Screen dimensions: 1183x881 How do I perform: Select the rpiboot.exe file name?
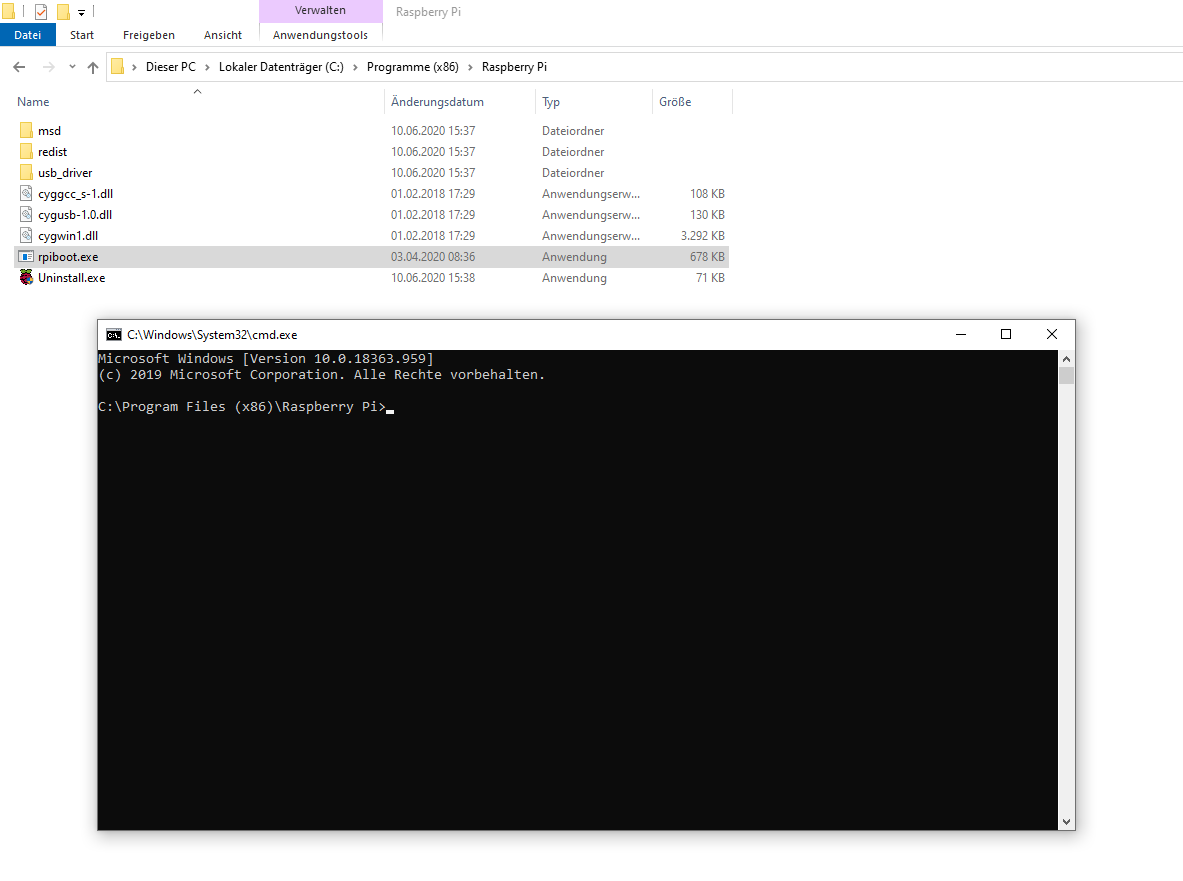point(68,257)
